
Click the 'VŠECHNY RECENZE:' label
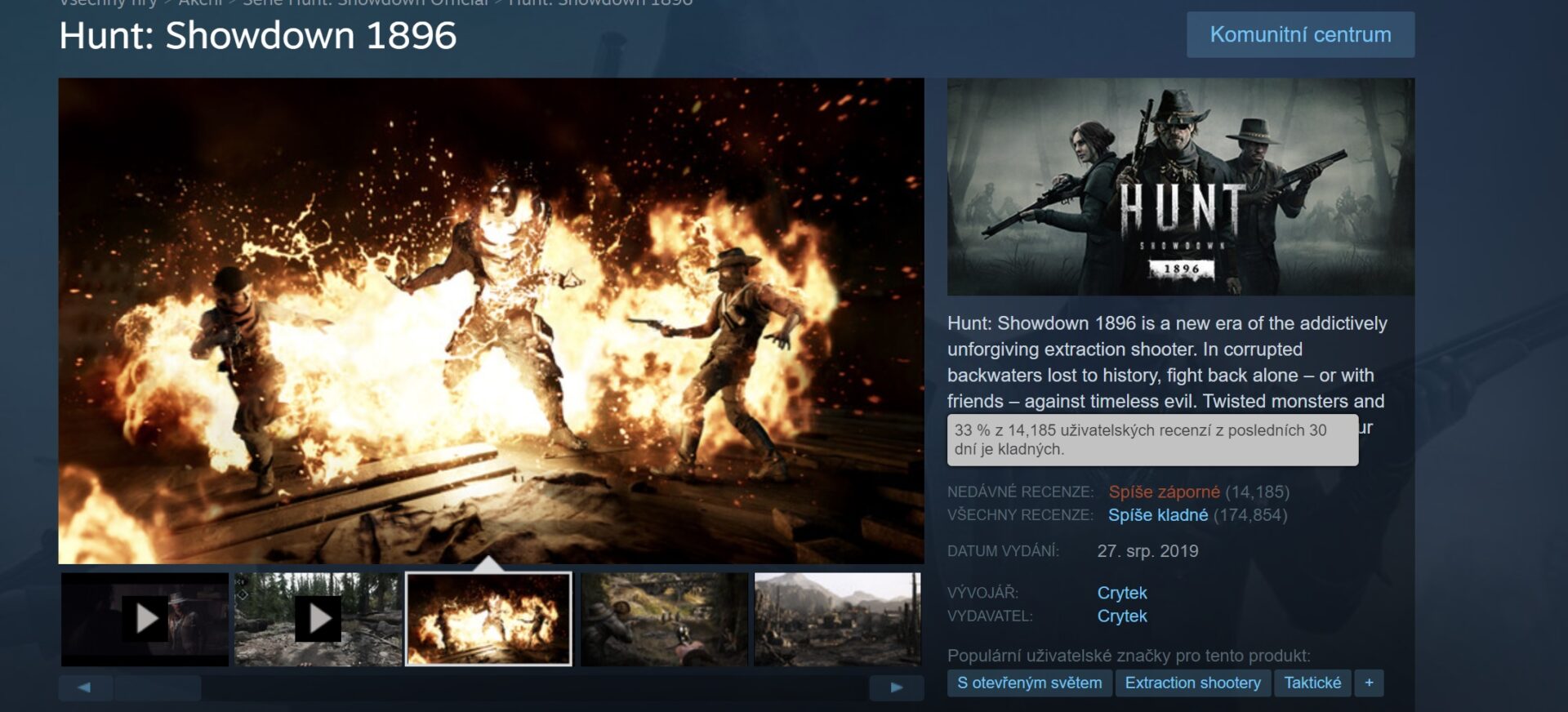click(x=1020, y=515)
